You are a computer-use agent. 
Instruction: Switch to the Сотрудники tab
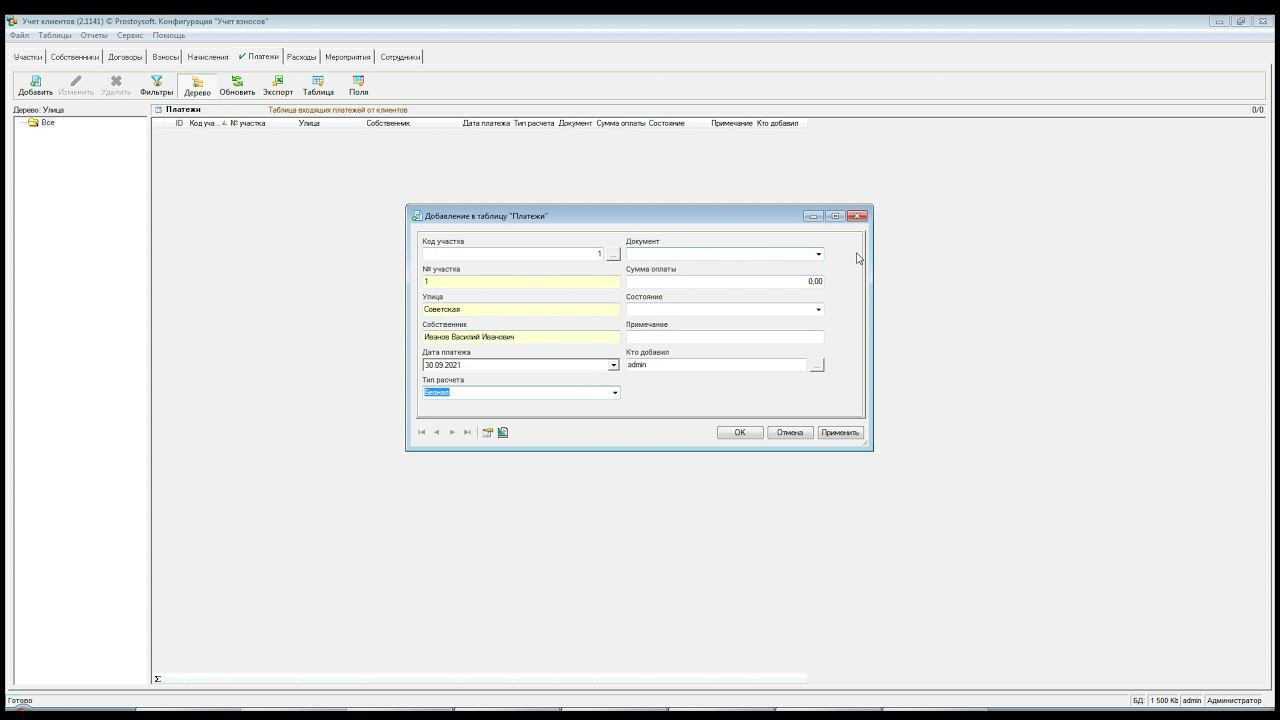coord(400,57)
